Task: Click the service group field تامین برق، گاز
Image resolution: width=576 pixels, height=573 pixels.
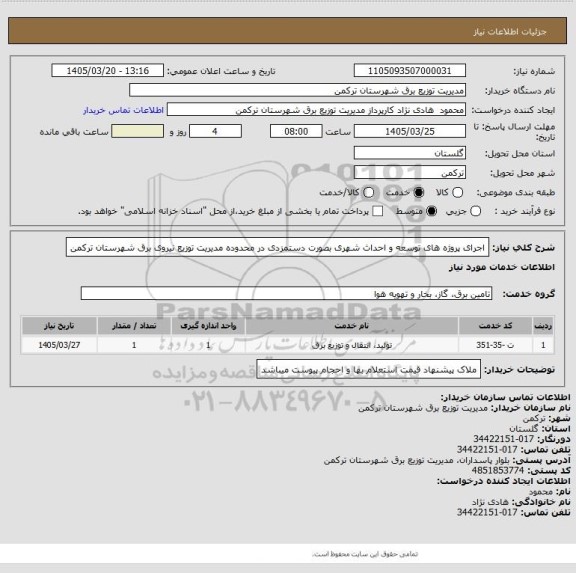Action: click(286, 293)
